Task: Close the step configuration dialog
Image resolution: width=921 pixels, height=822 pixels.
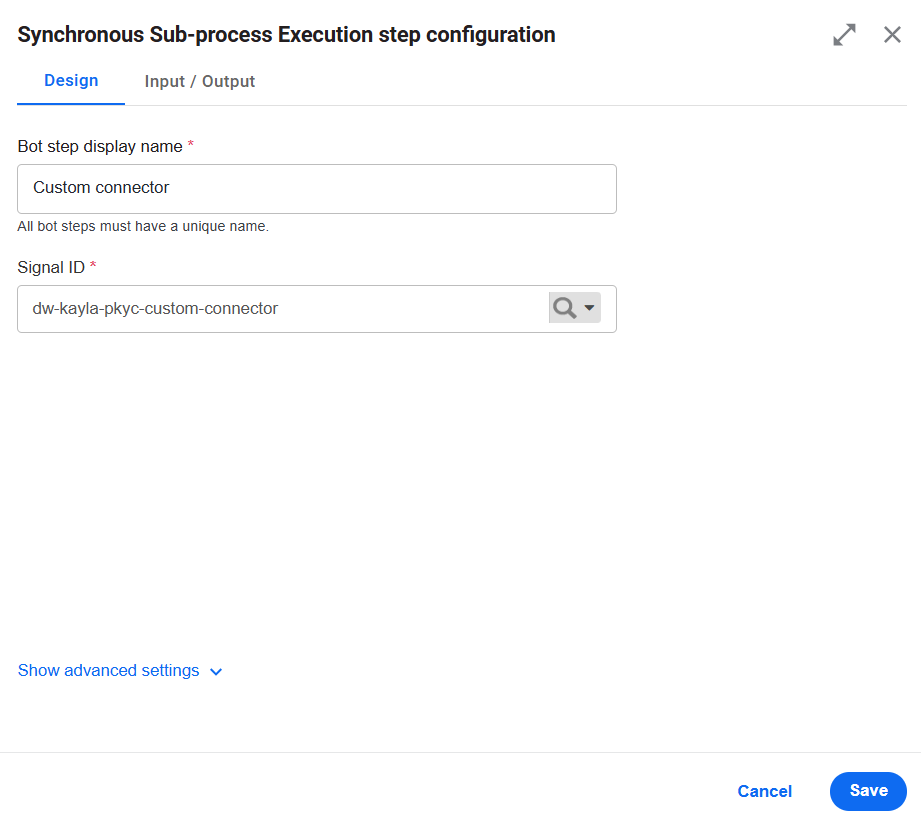Action: click(x=892, y=35)
